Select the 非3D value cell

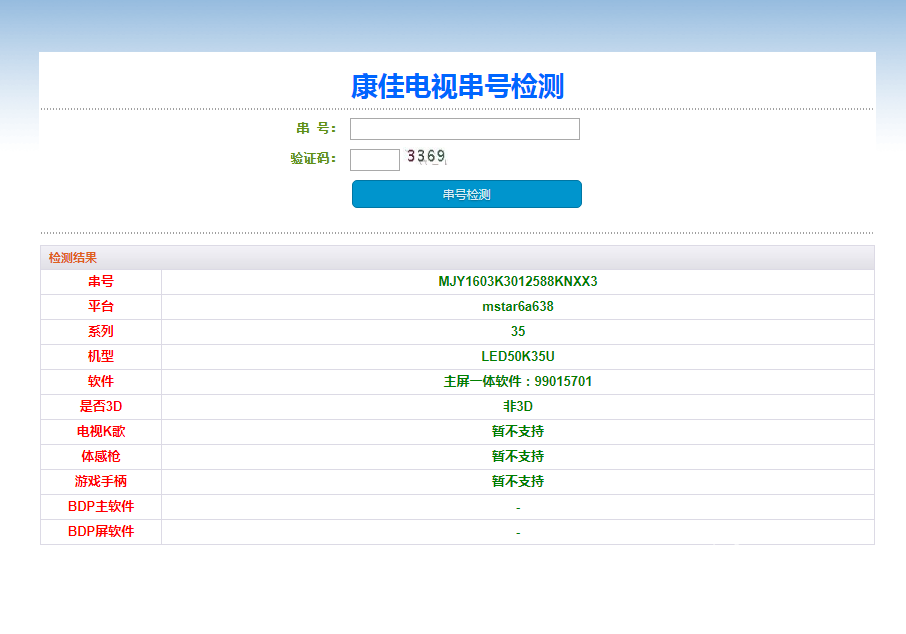pos(518,406)
